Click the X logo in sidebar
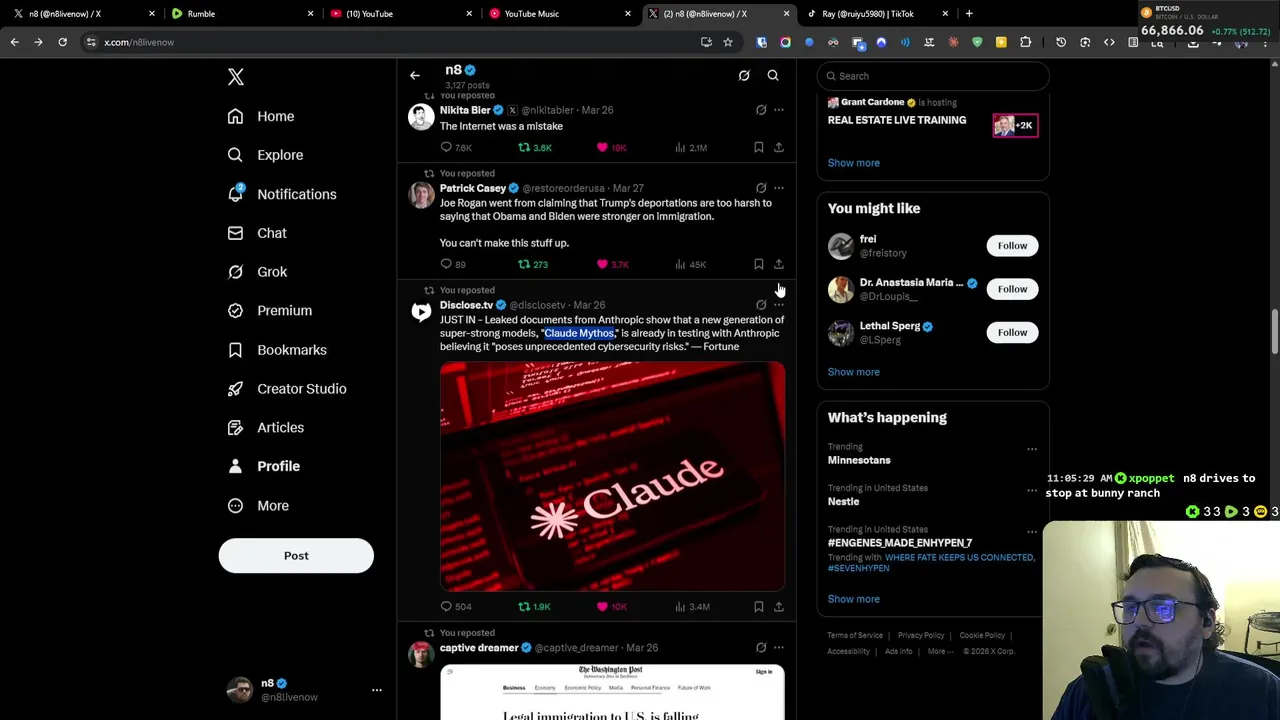 [236, 77]
